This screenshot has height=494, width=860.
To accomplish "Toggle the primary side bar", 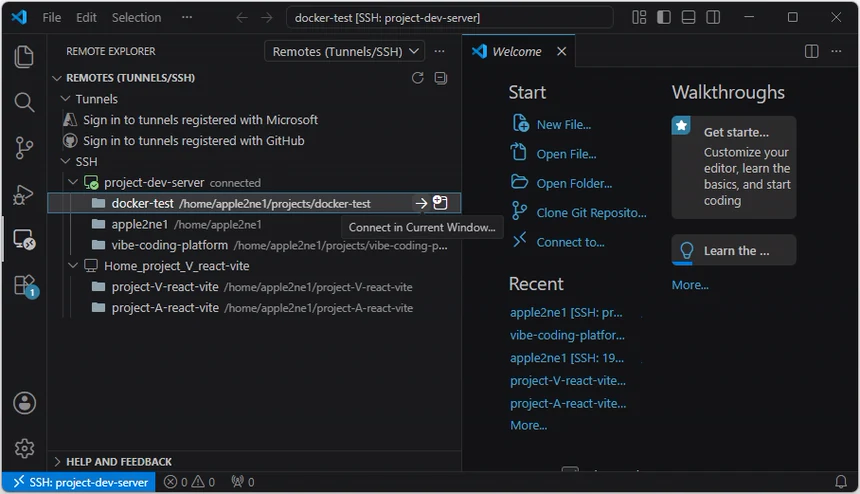I will click(664, 18).
